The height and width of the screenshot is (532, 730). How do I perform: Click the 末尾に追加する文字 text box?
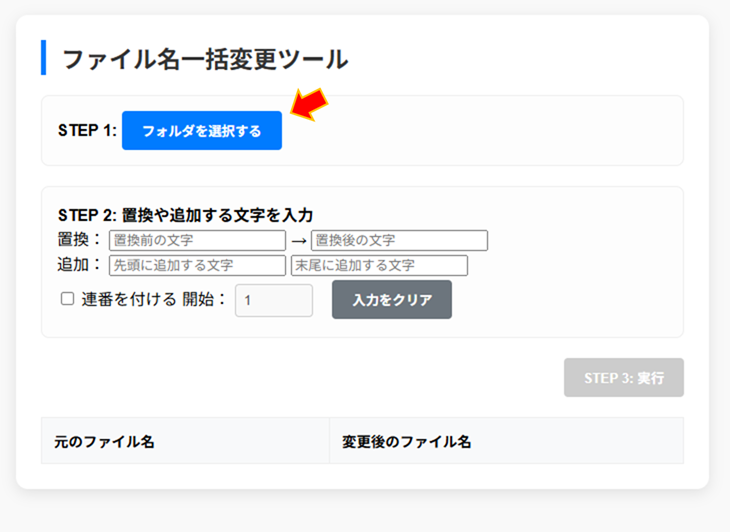pyautogui.click(x=379, y=266)
